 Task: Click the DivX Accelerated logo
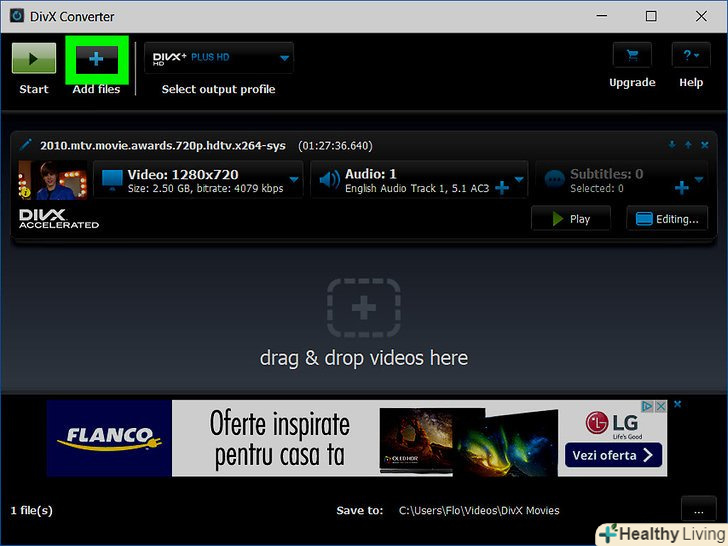59,219
